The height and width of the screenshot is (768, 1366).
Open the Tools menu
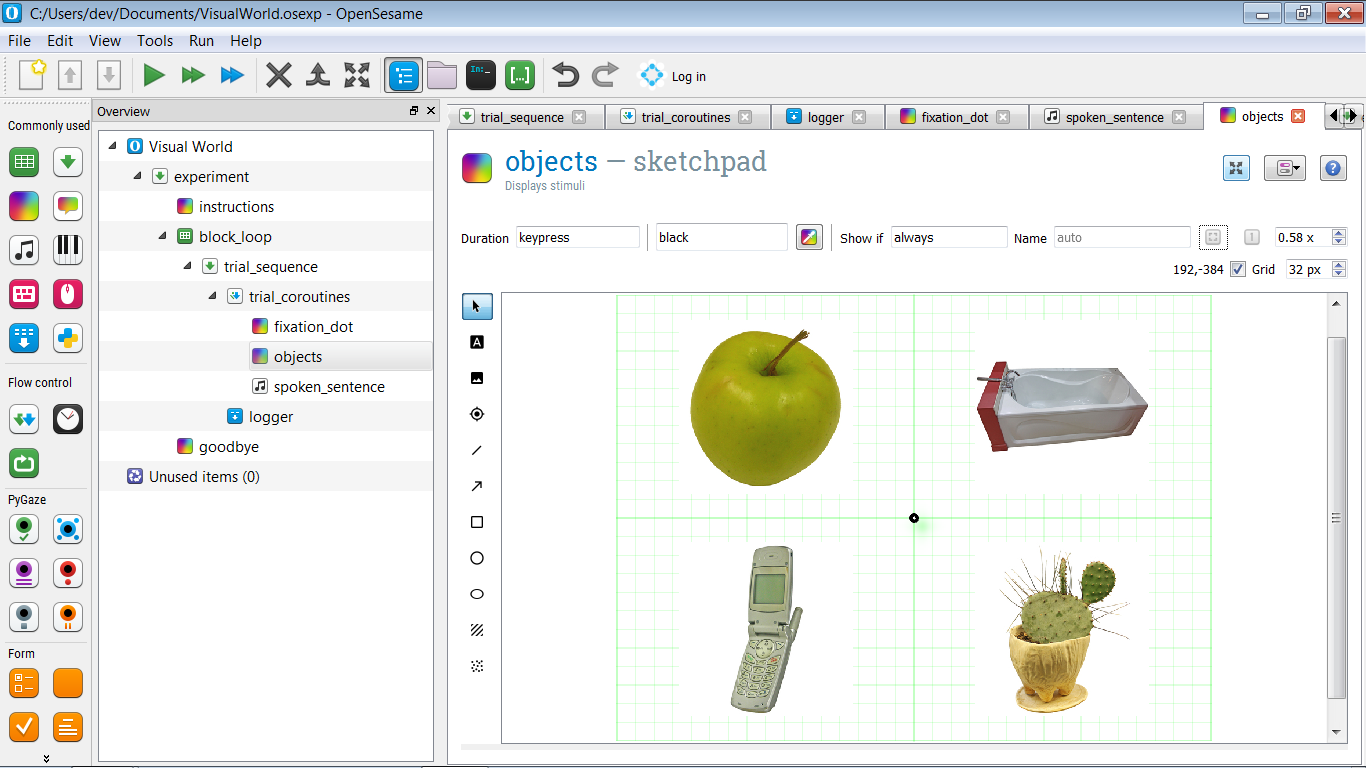tap(155, 41)
